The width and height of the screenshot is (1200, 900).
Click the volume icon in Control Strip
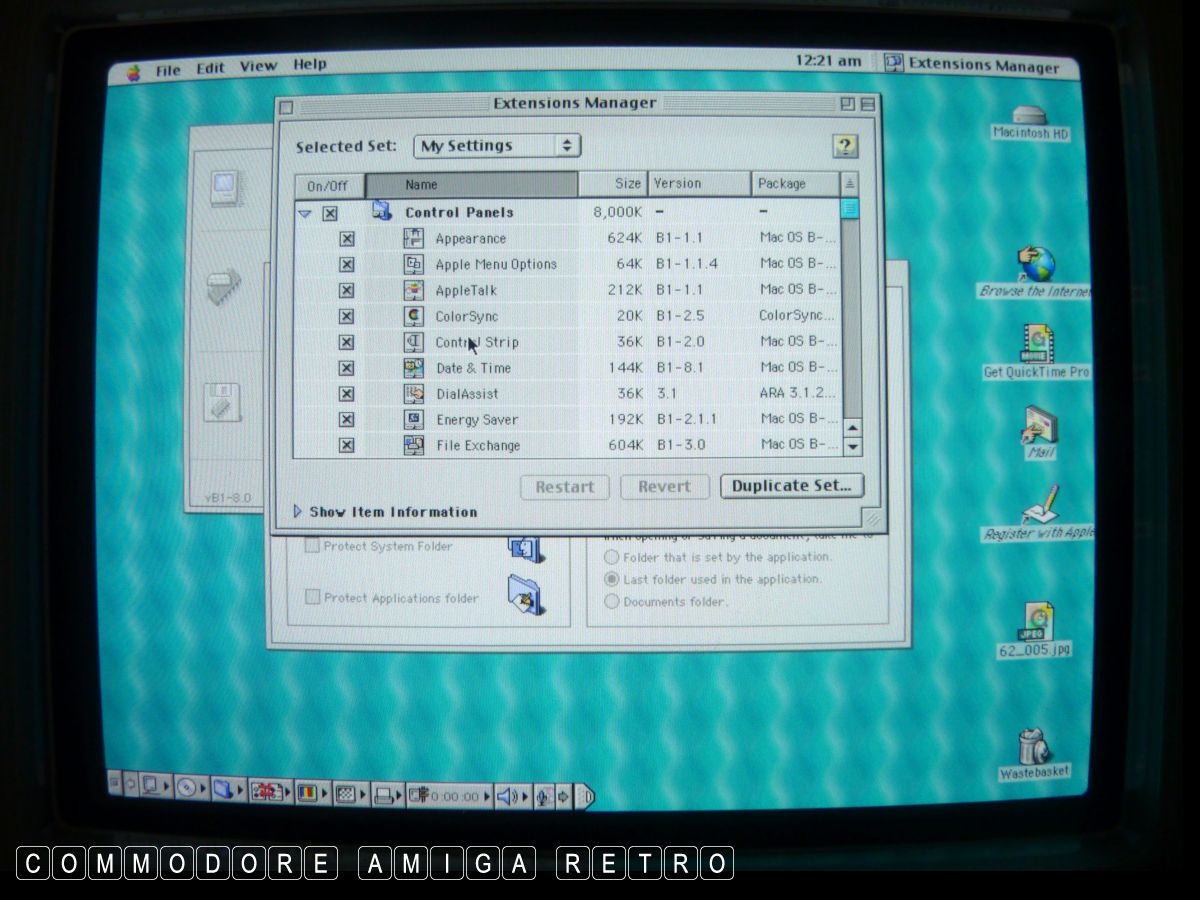pyautogui.click(x=507, y=796)
